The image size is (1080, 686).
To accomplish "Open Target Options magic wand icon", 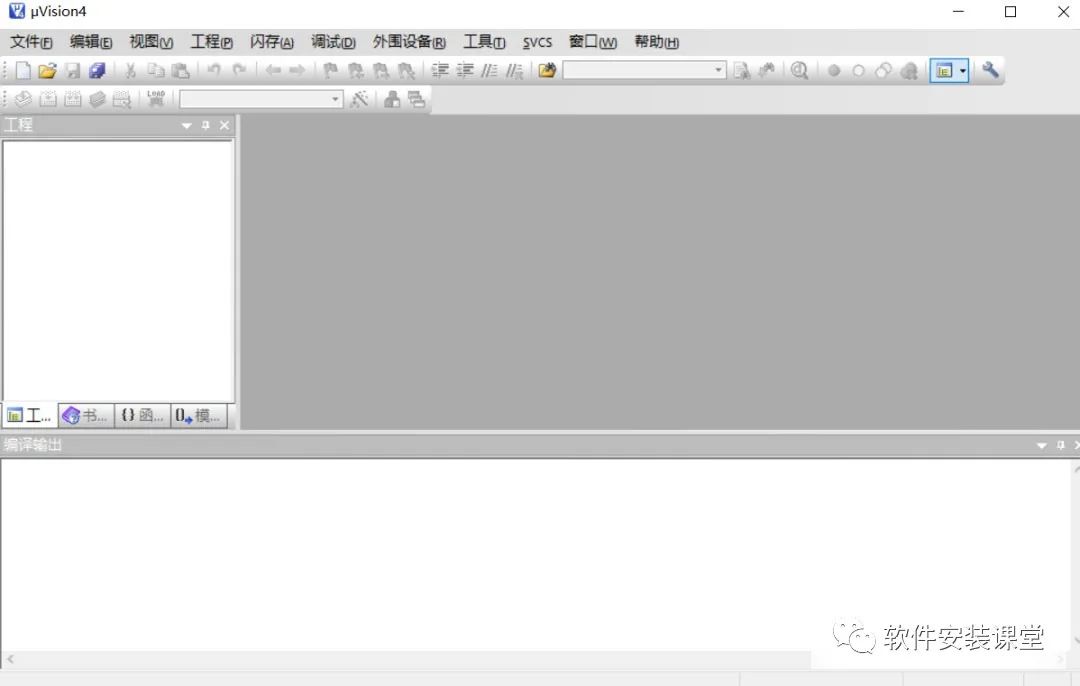I will pyautogui.click(x=359, y=99).
